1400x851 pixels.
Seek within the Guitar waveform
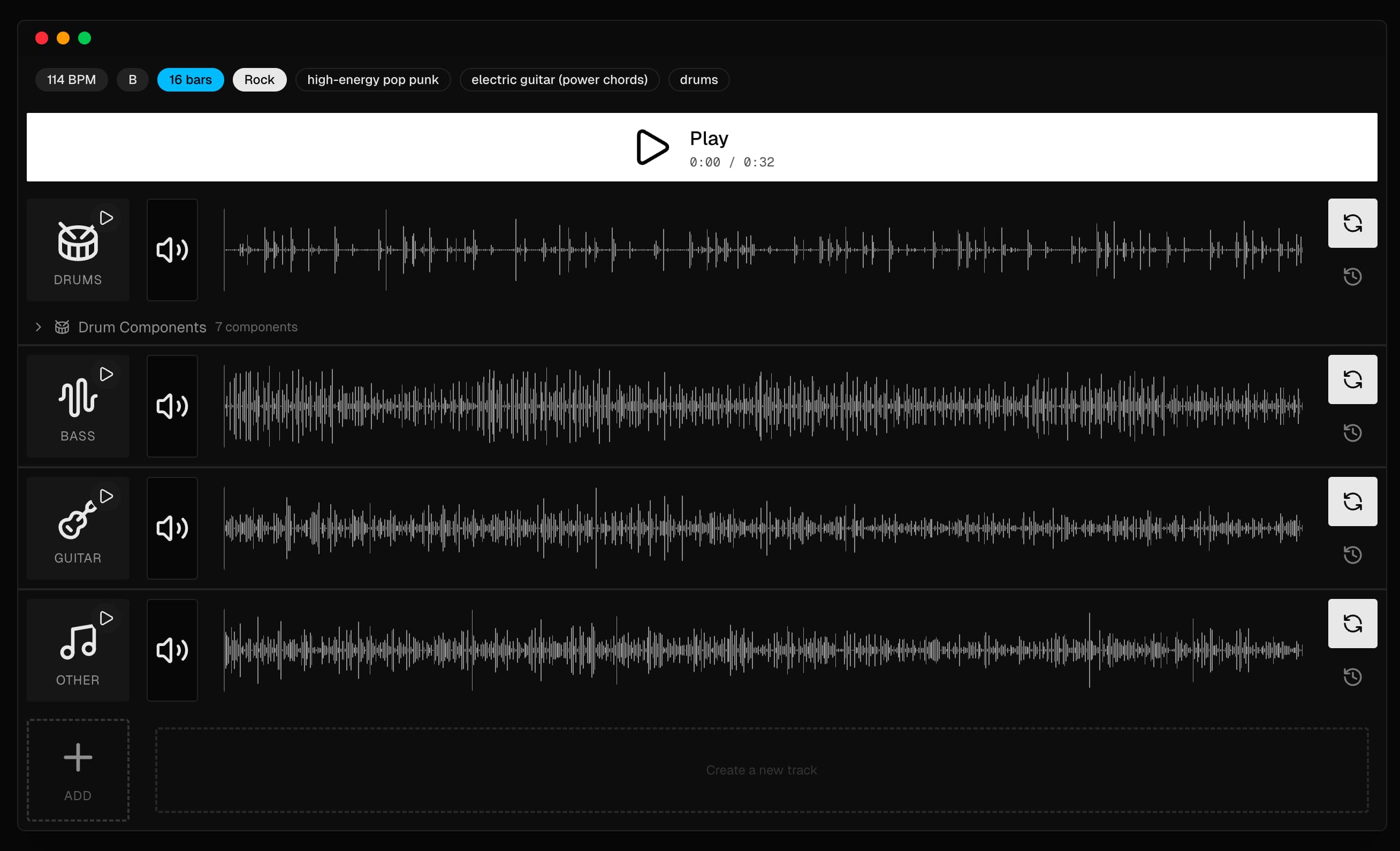click(763, 528)
